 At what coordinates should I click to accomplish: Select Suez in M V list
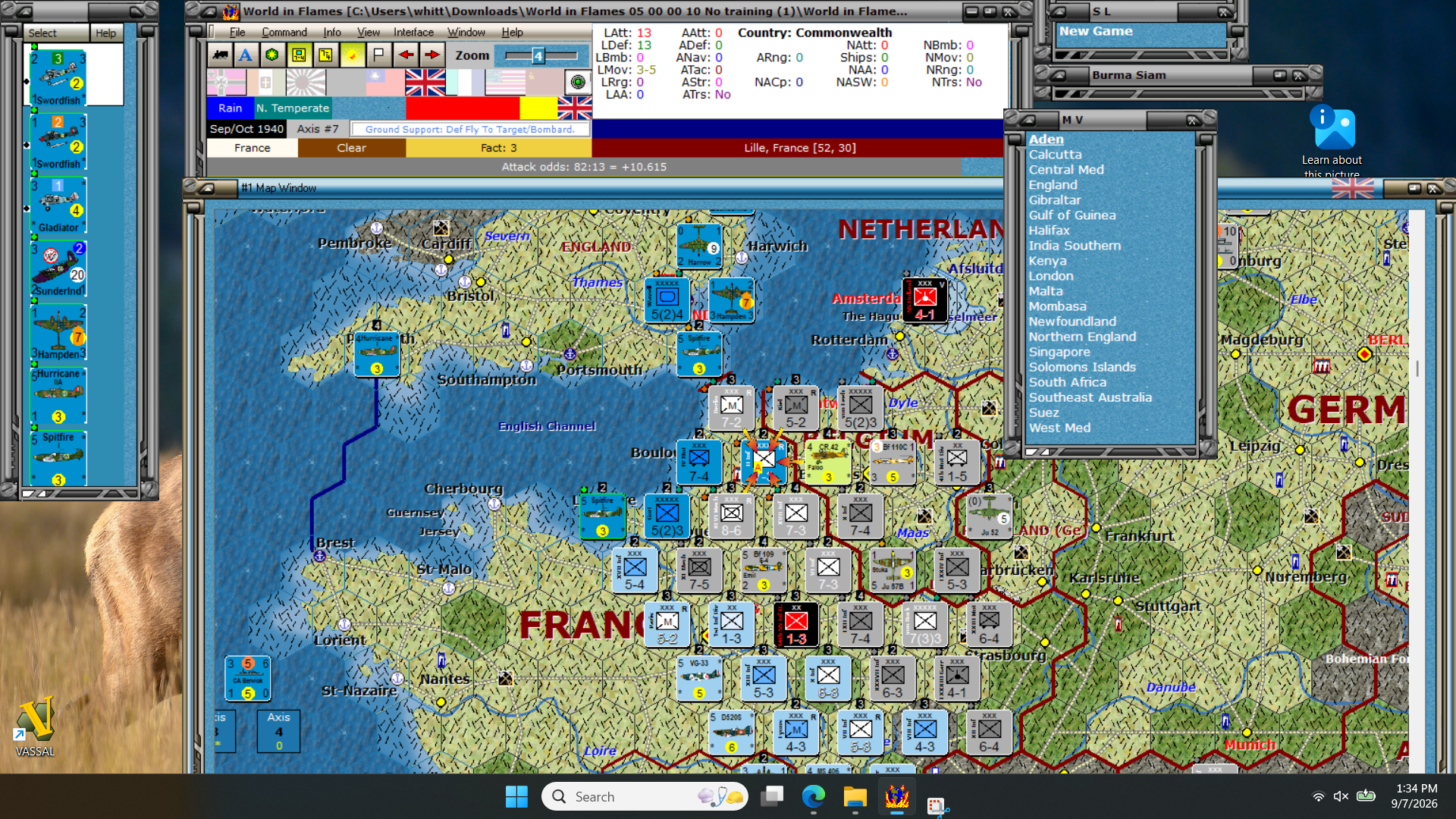pos(1043,412)
